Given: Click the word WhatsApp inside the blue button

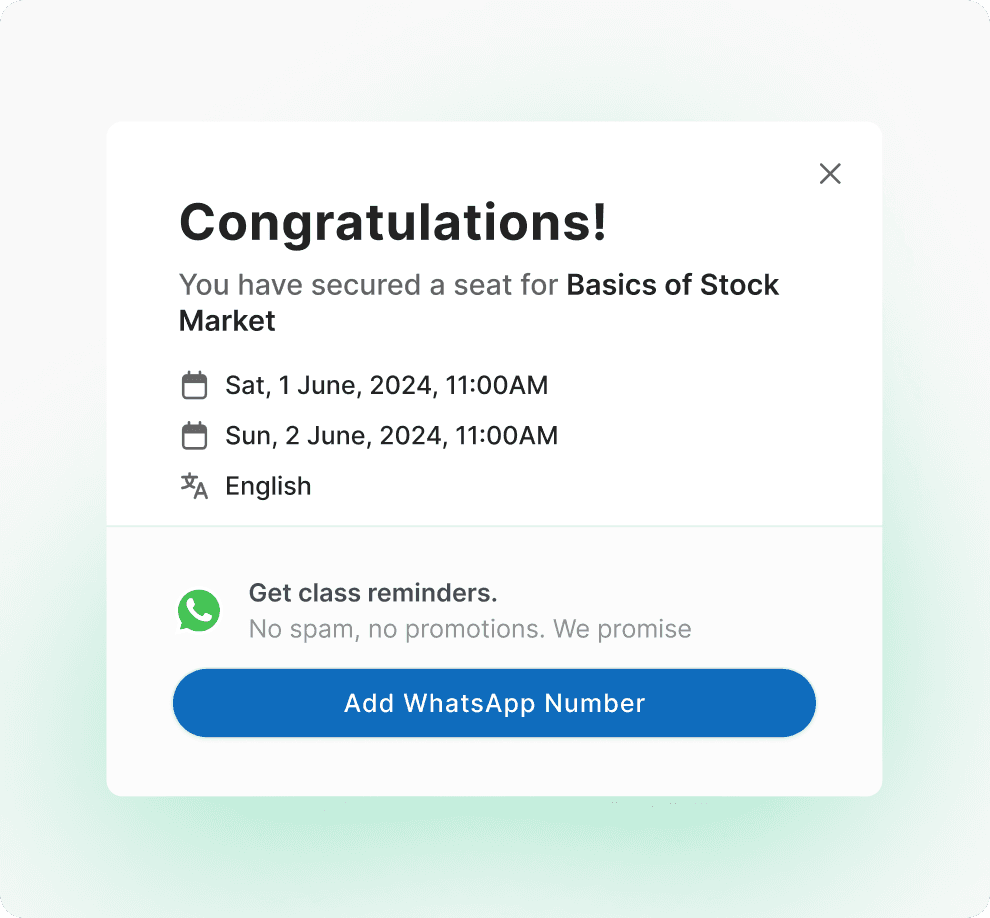Looking at the screenshot, I should (469, 703).
